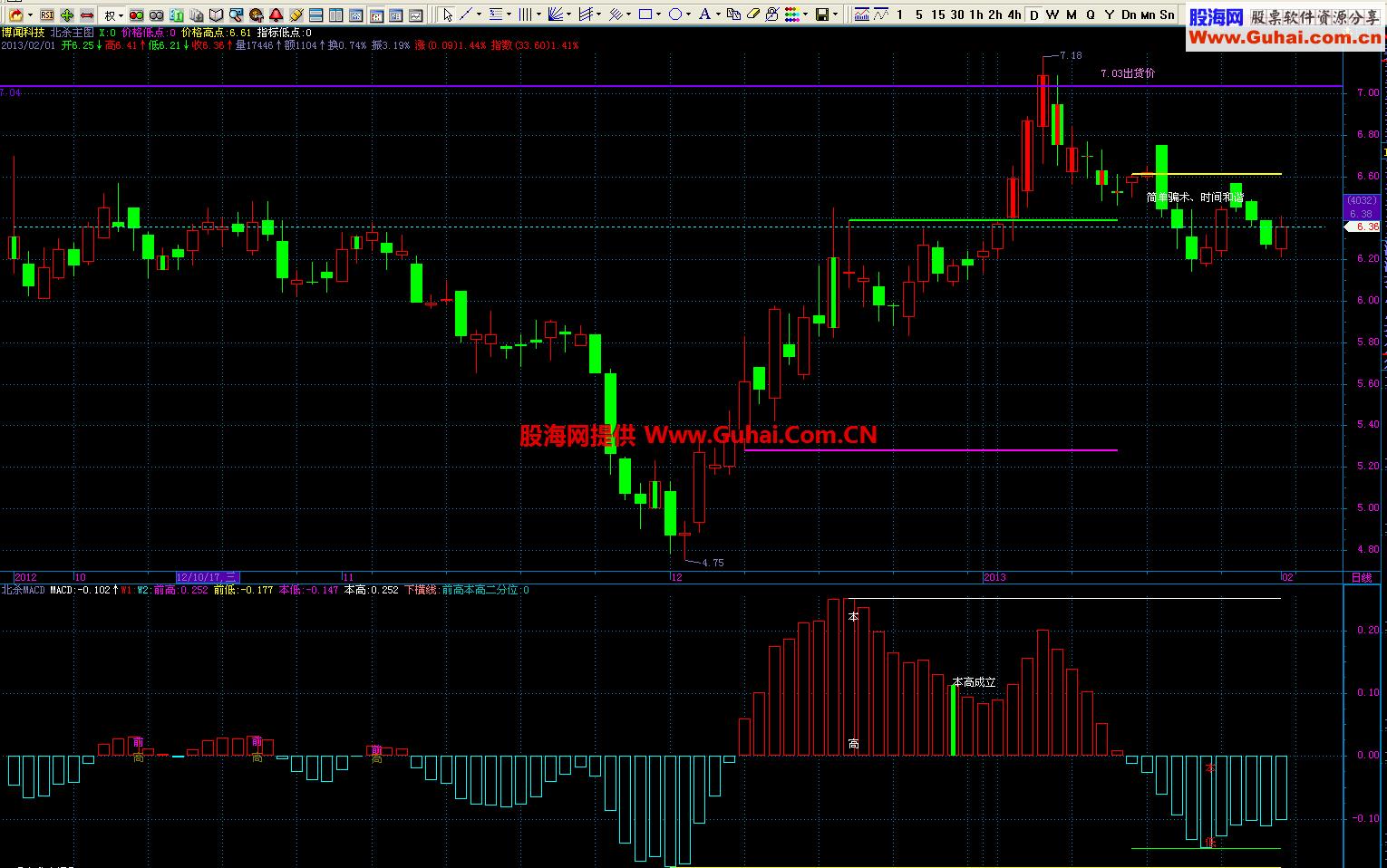The image size is (1387, 868).
Task: Click the Www.Guhai.com.cn banner link
Action: (1285, 37)
